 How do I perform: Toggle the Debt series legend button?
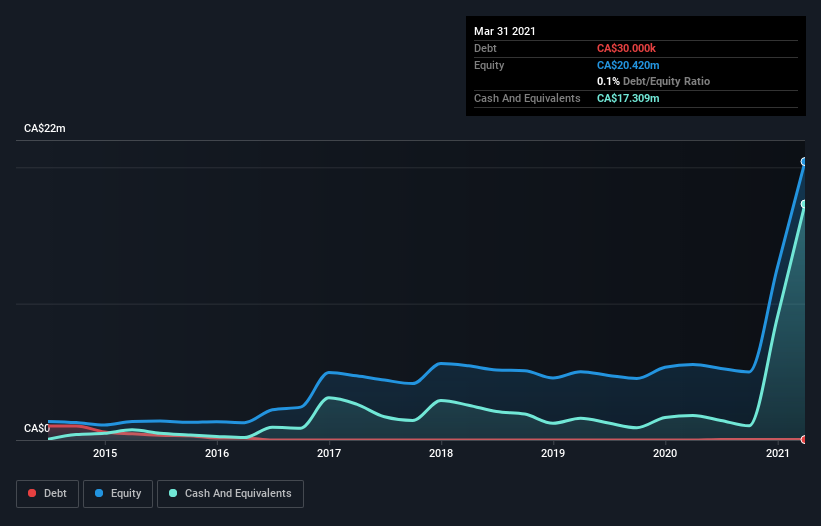tap(47, 494)
